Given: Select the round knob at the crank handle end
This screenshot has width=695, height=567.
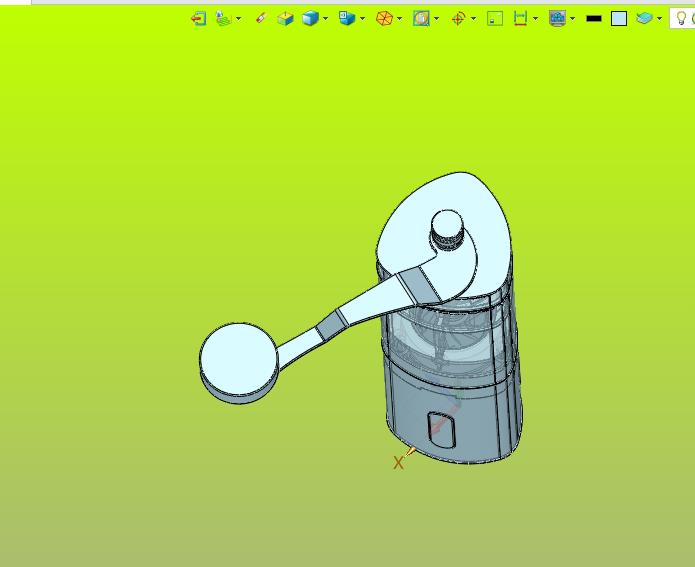Looking at the screenshot, I should click(x=239, y=361).
